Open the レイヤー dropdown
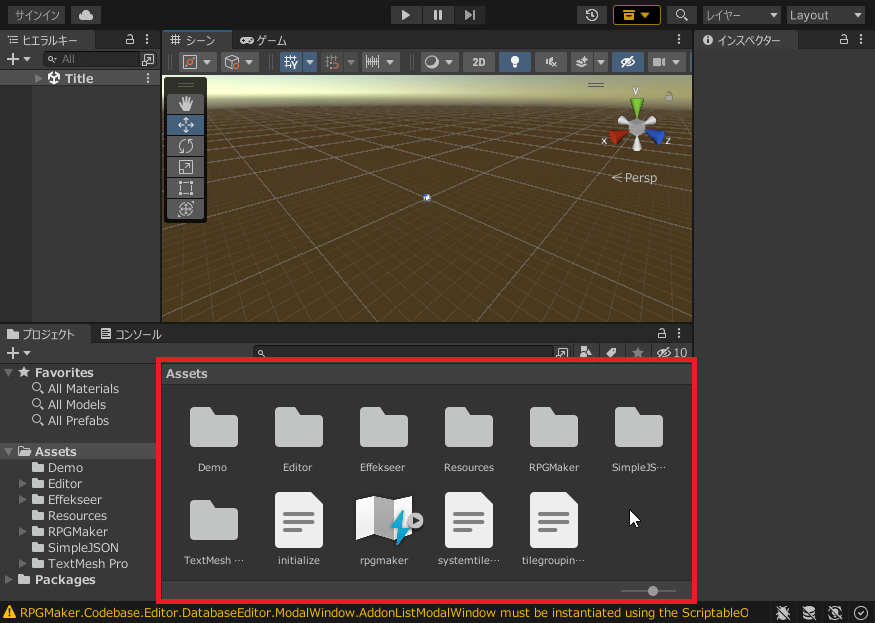Screen dimensions: 875x623 tap(741, 15)
